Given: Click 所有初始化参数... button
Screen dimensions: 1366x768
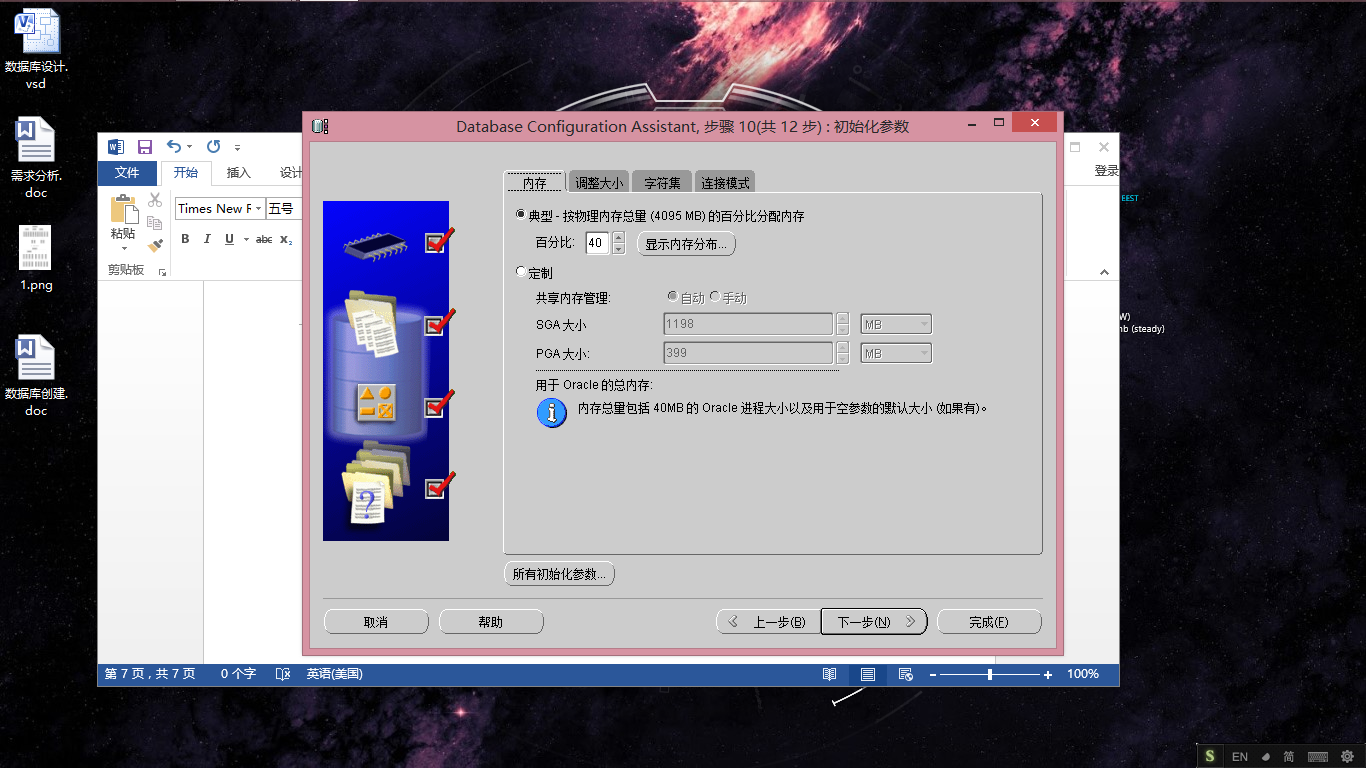Looking at the screenshot, I should (559, 574).
